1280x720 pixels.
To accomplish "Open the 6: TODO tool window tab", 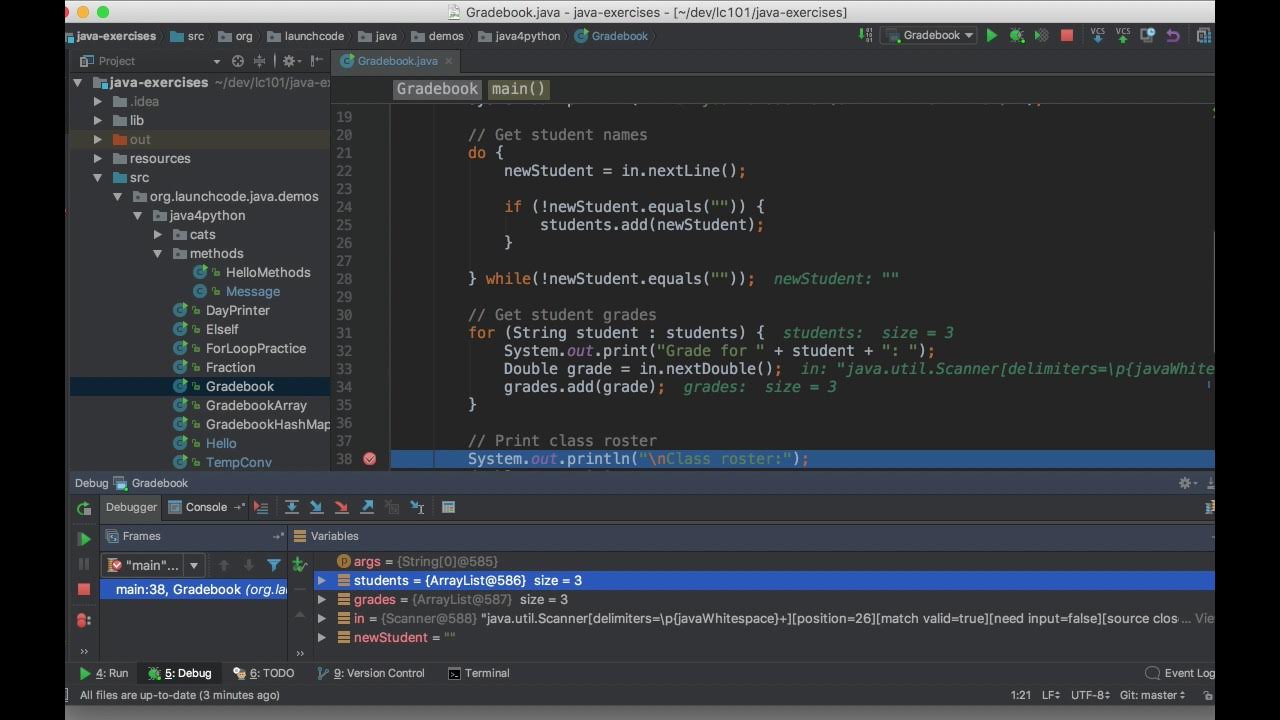I will point(264,673).
